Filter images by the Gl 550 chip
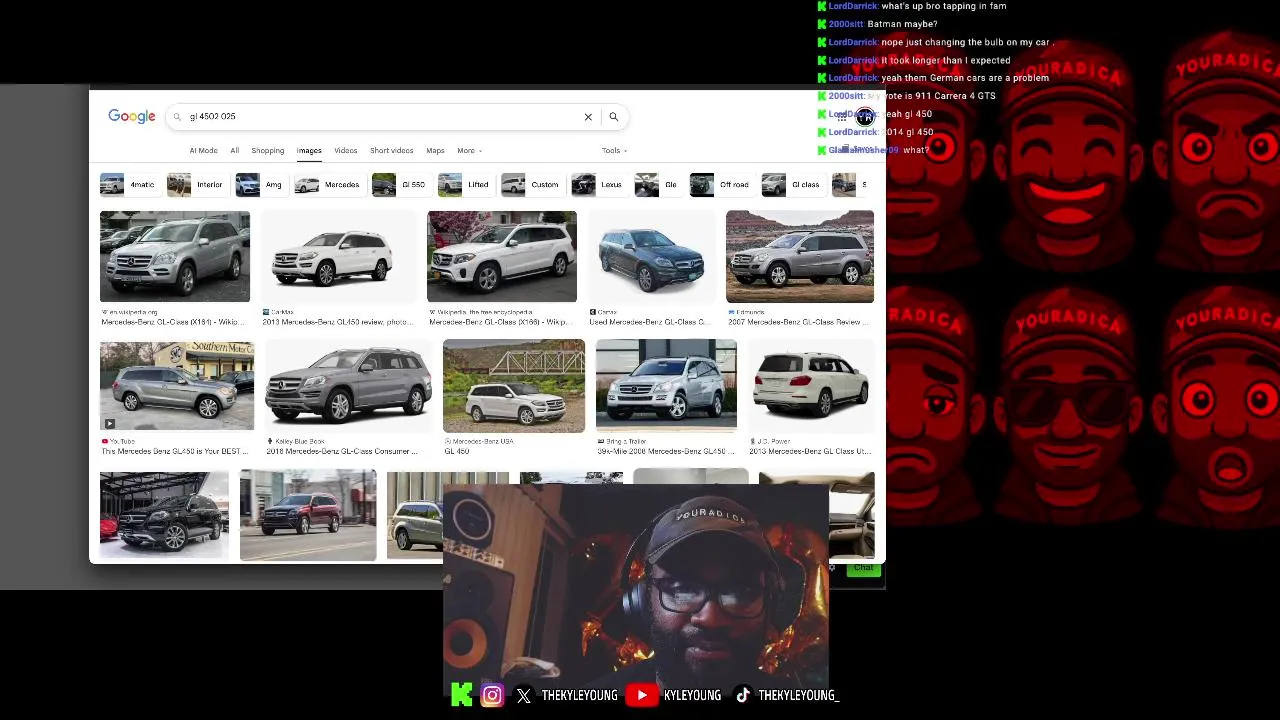1280x720 pixels. point(400,185)
